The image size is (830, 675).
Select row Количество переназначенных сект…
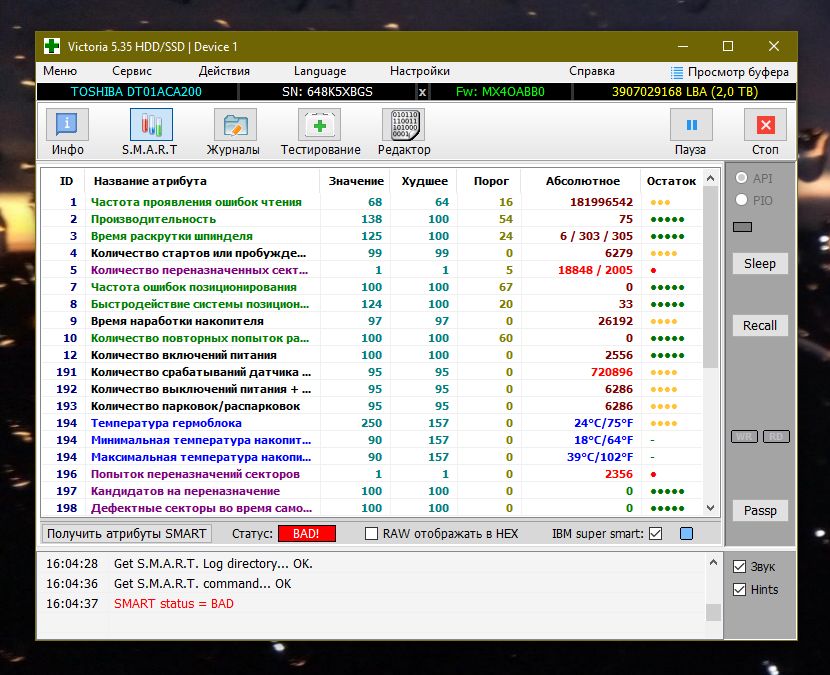372,269
